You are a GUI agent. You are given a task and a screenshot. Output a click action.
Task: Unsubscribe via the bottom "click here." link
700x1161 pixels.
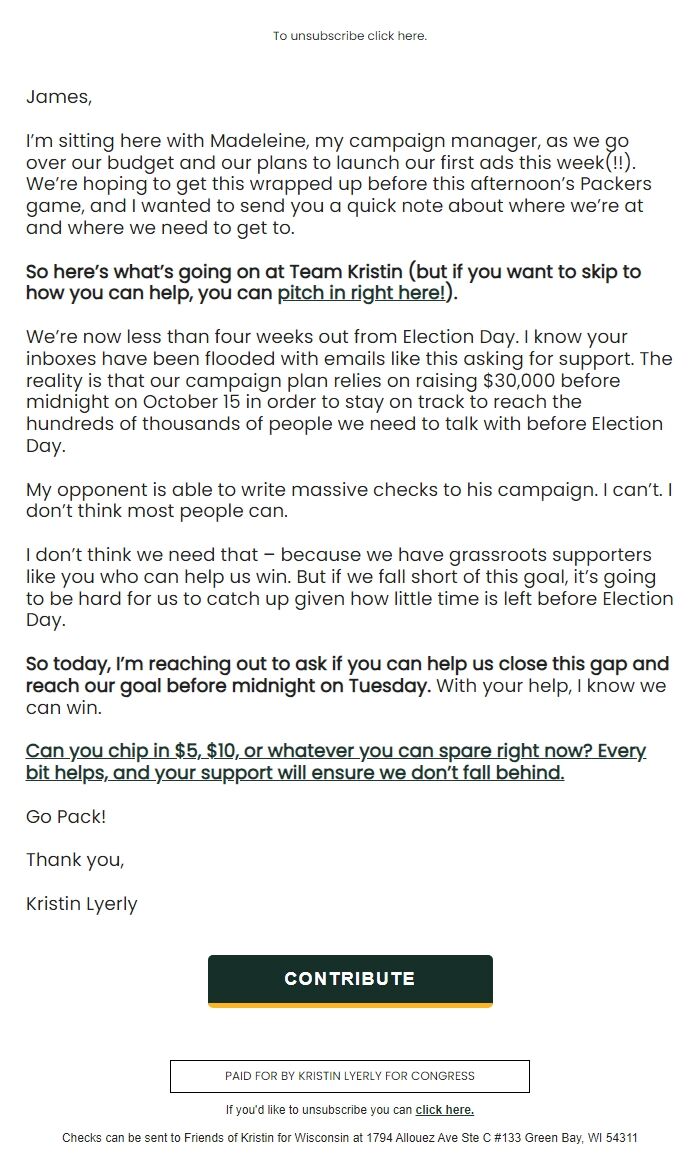447,1109
